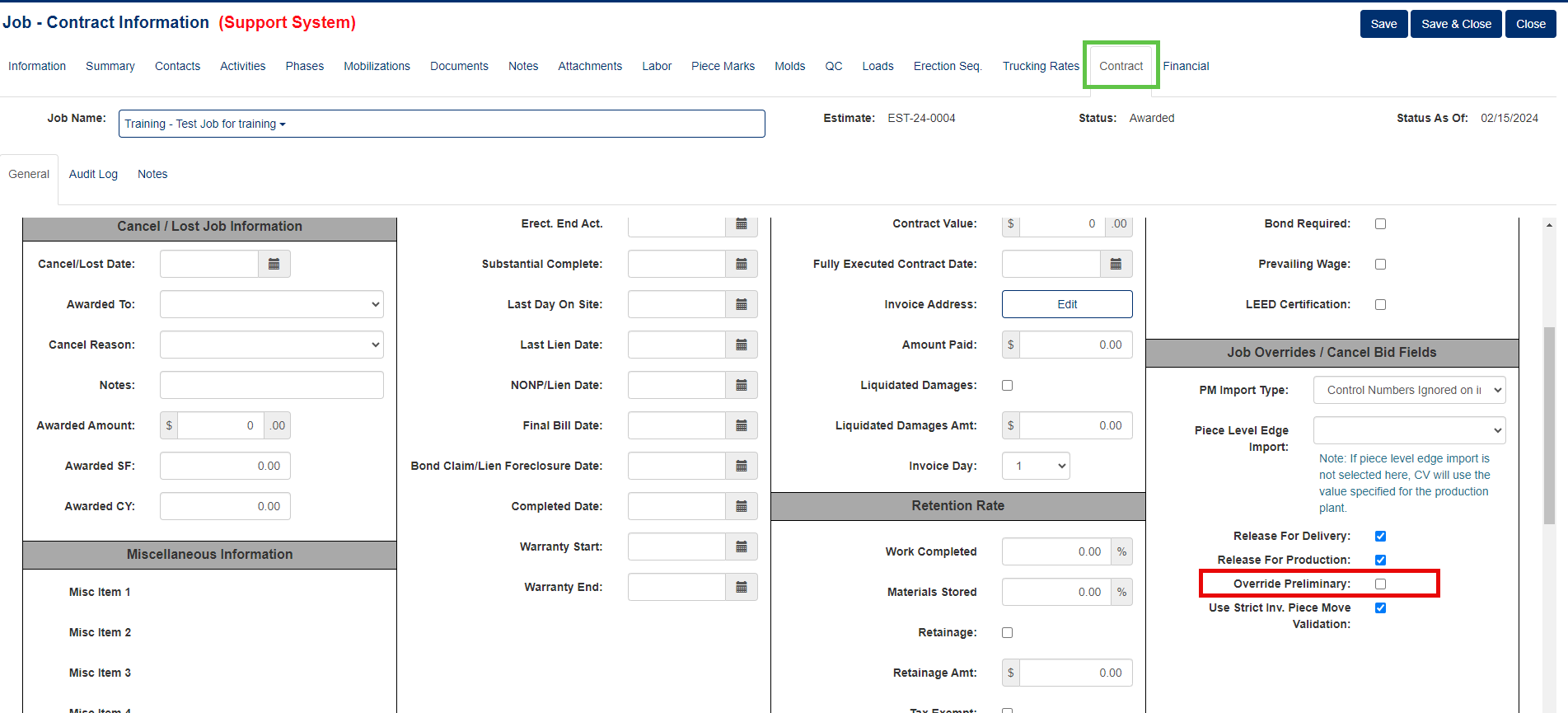
Task: Open calendar for Cancel/Lost Date
Action: 274,264
